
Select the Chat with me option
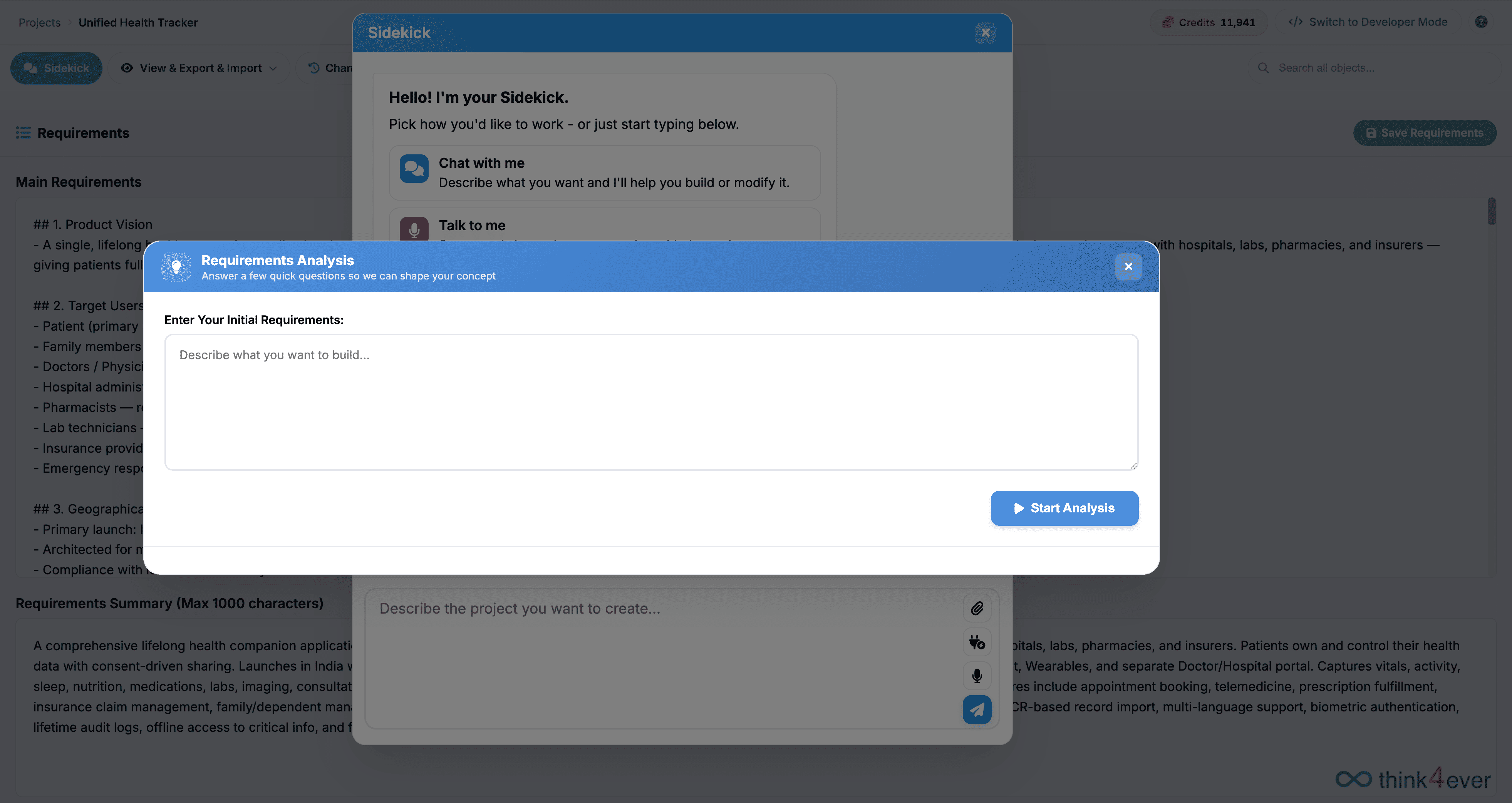605,173
